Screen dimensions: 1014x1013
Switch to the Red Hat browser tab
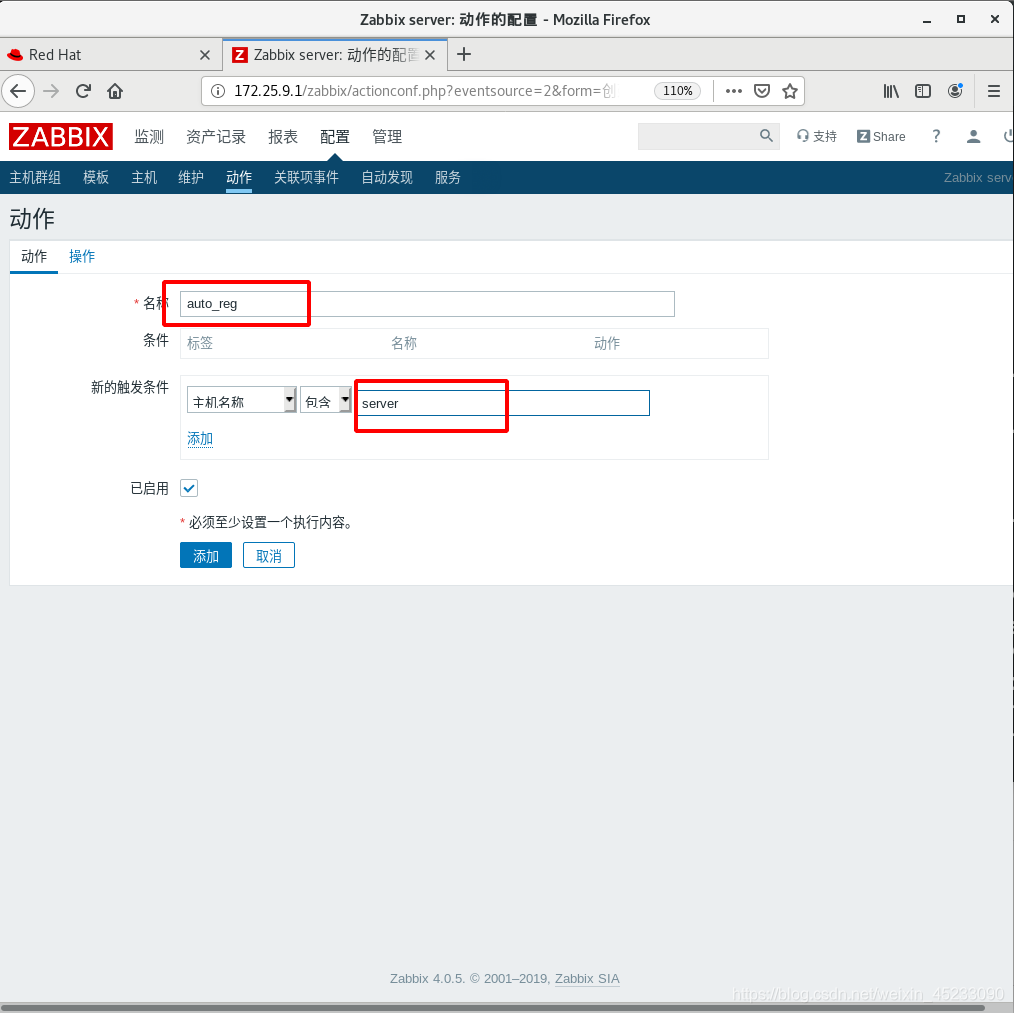[110, 55]
